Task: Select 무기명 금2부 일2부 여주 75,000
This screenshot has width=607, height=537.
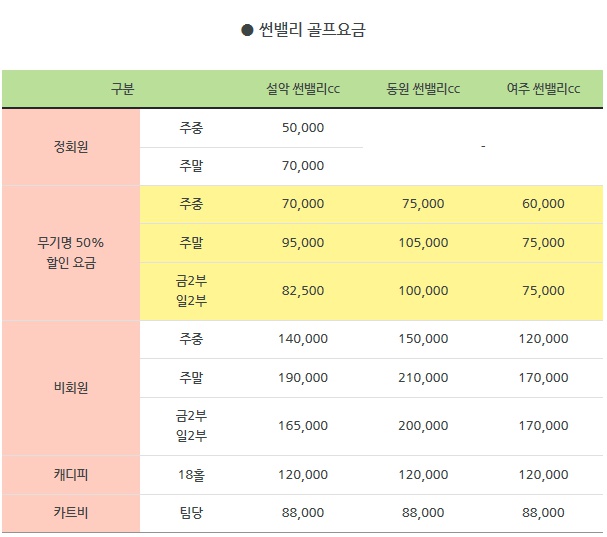Action: pos(544,291)
